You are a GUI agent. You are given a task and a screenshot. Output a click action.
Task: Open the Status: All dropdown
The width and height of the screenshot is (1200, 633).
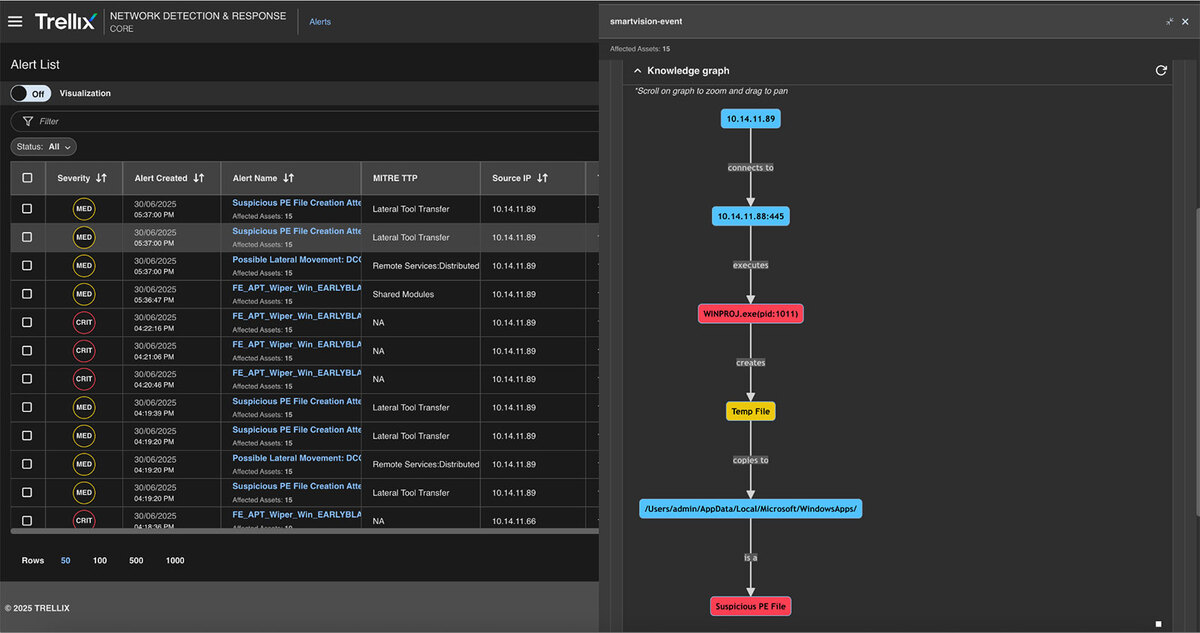pos(44,147)
